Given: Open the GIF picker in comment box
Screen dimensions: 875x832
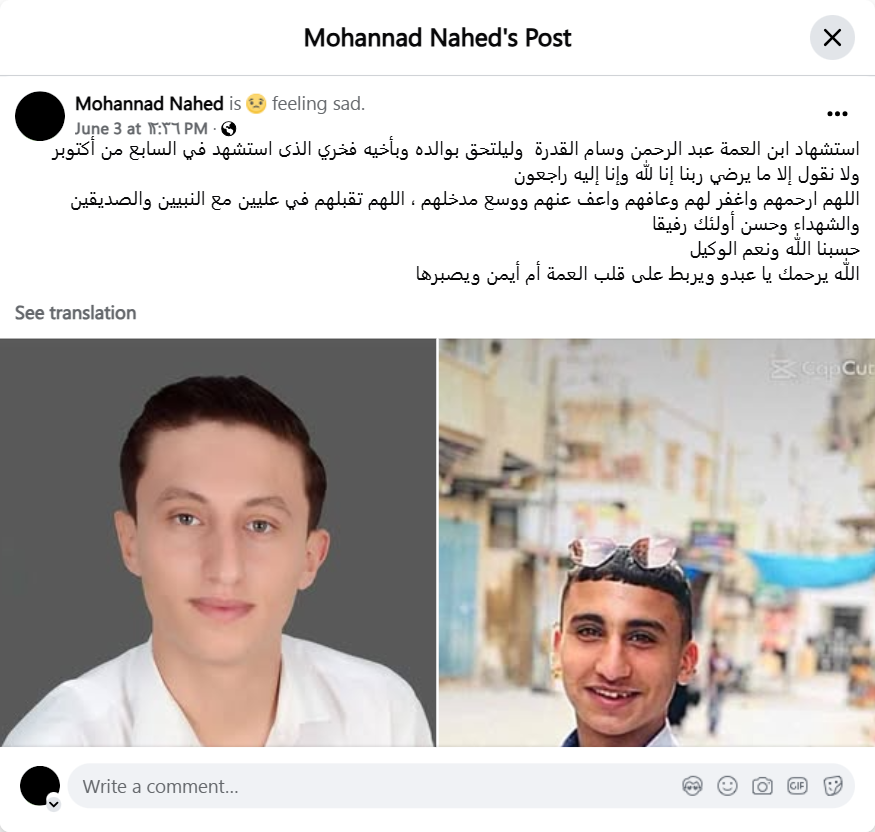Looking at the screenshot, I should click(797, 786).
